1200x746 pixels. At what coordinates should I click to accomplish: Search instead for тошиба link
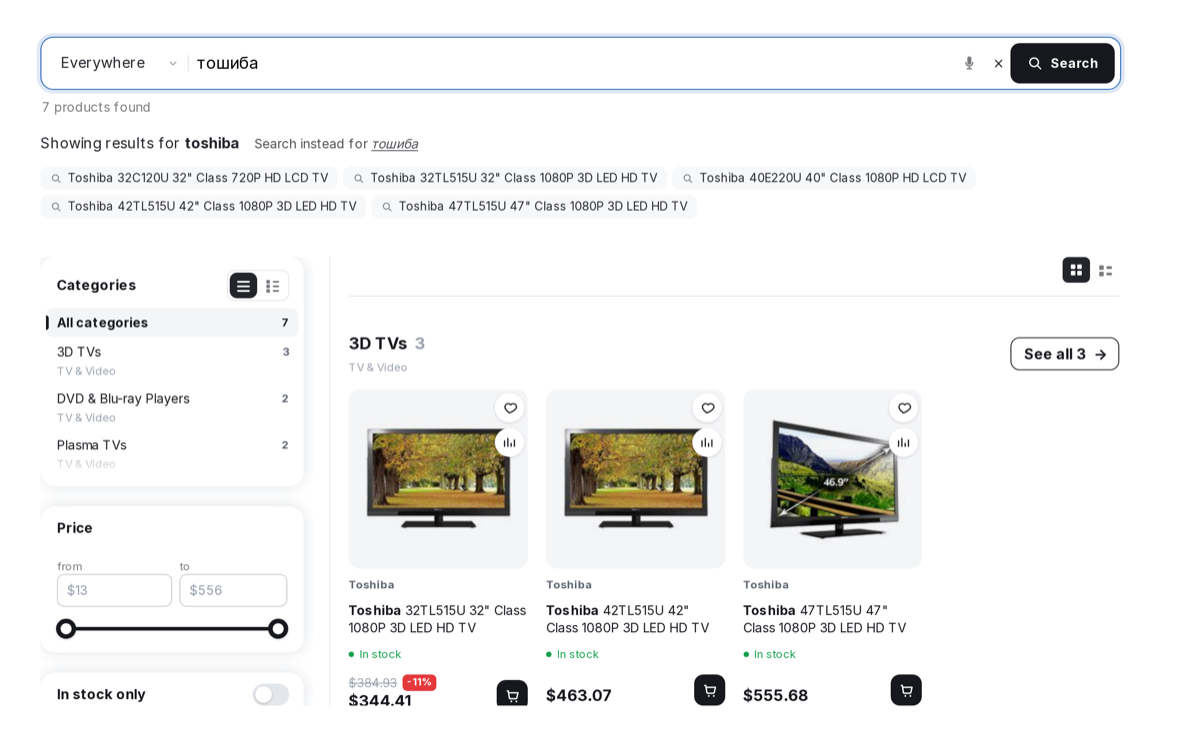[x=395, y=144]
